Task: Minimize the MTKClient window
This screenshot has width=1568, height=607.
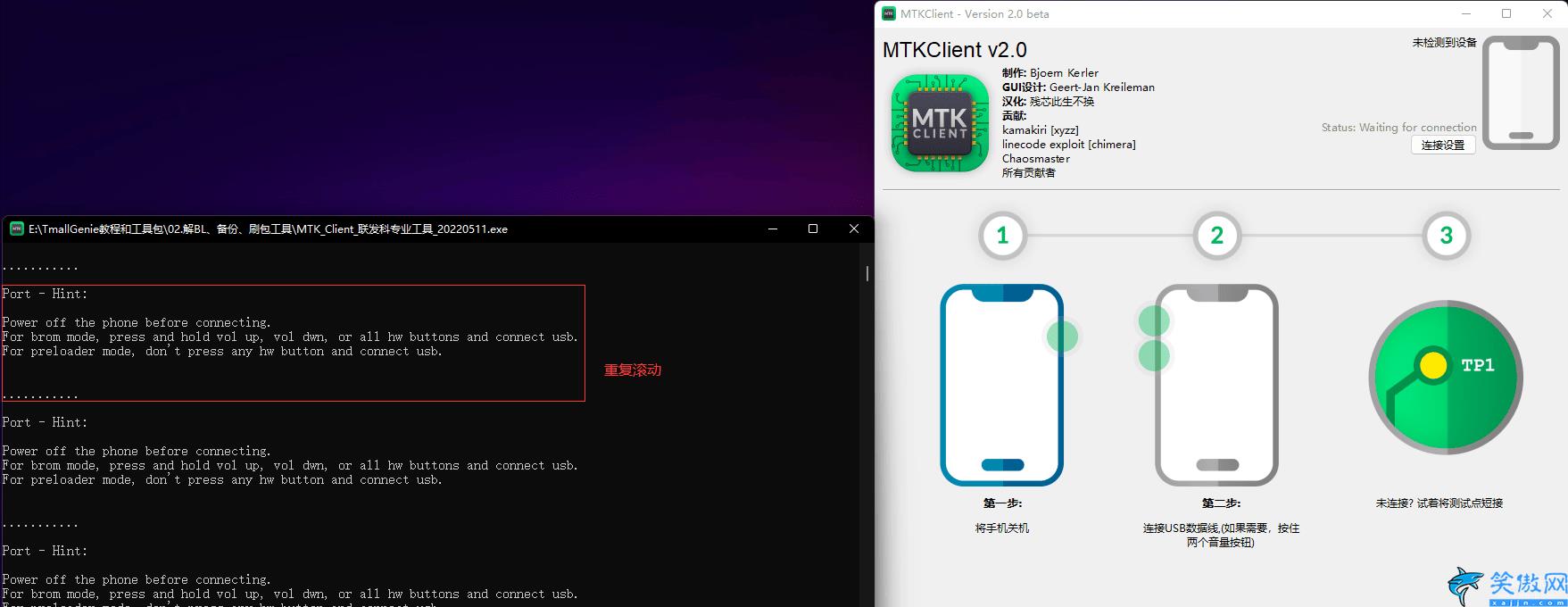Action: 1465,13
